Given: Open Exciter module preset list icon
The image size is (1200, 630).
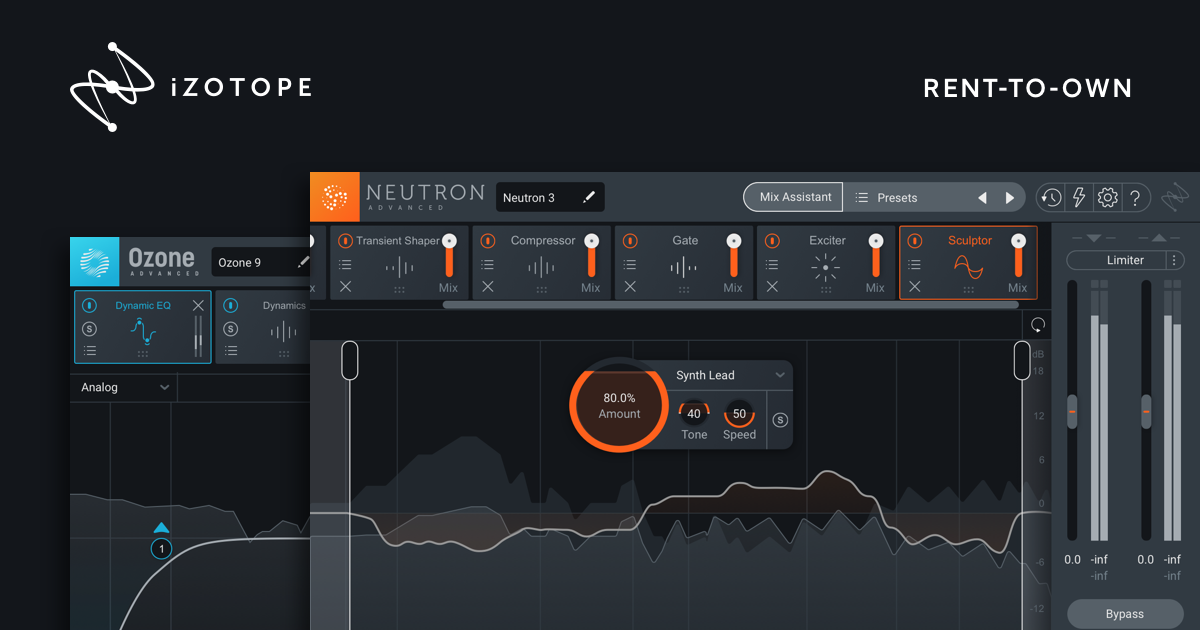Looking at the screenshot, I should (772, 265).
